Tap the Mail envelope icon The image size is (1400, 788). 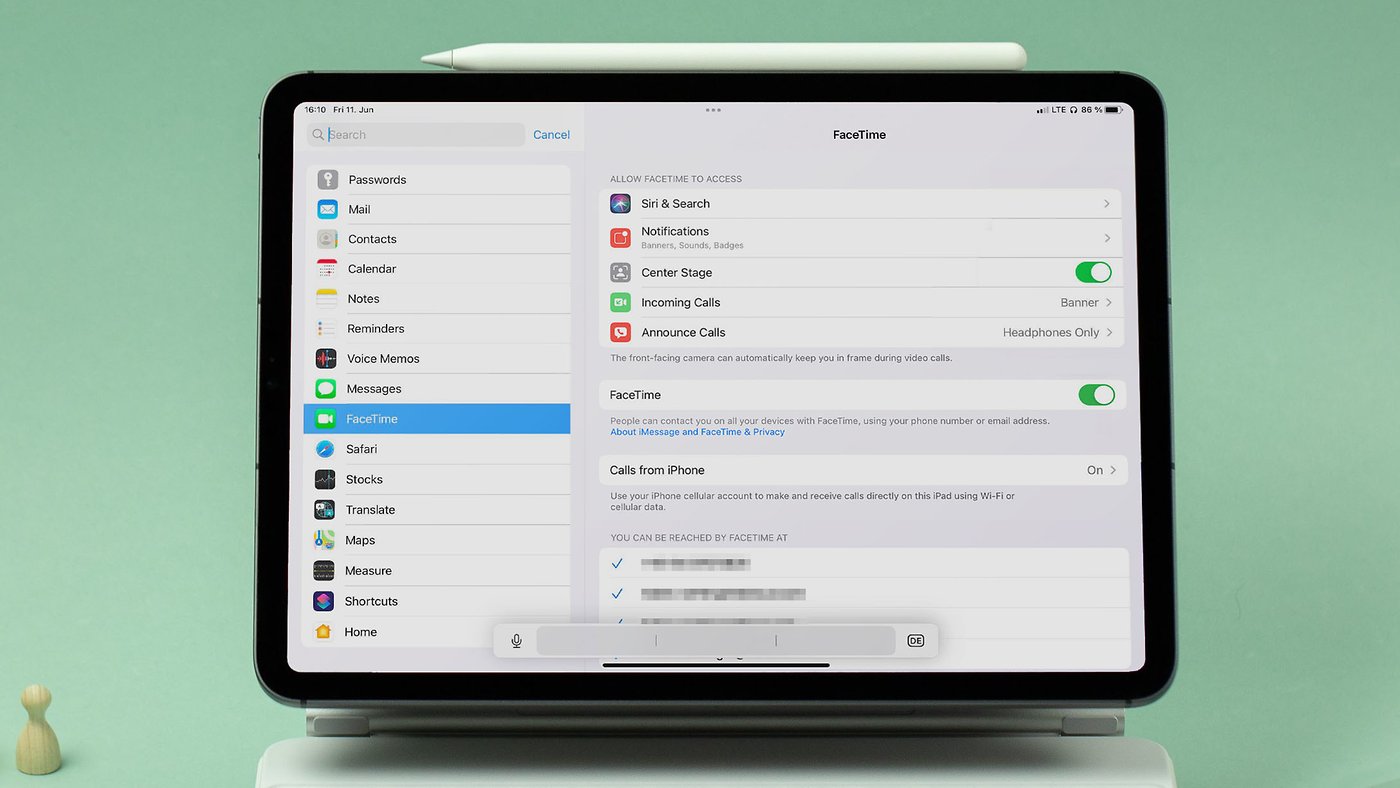click(328, 209)
